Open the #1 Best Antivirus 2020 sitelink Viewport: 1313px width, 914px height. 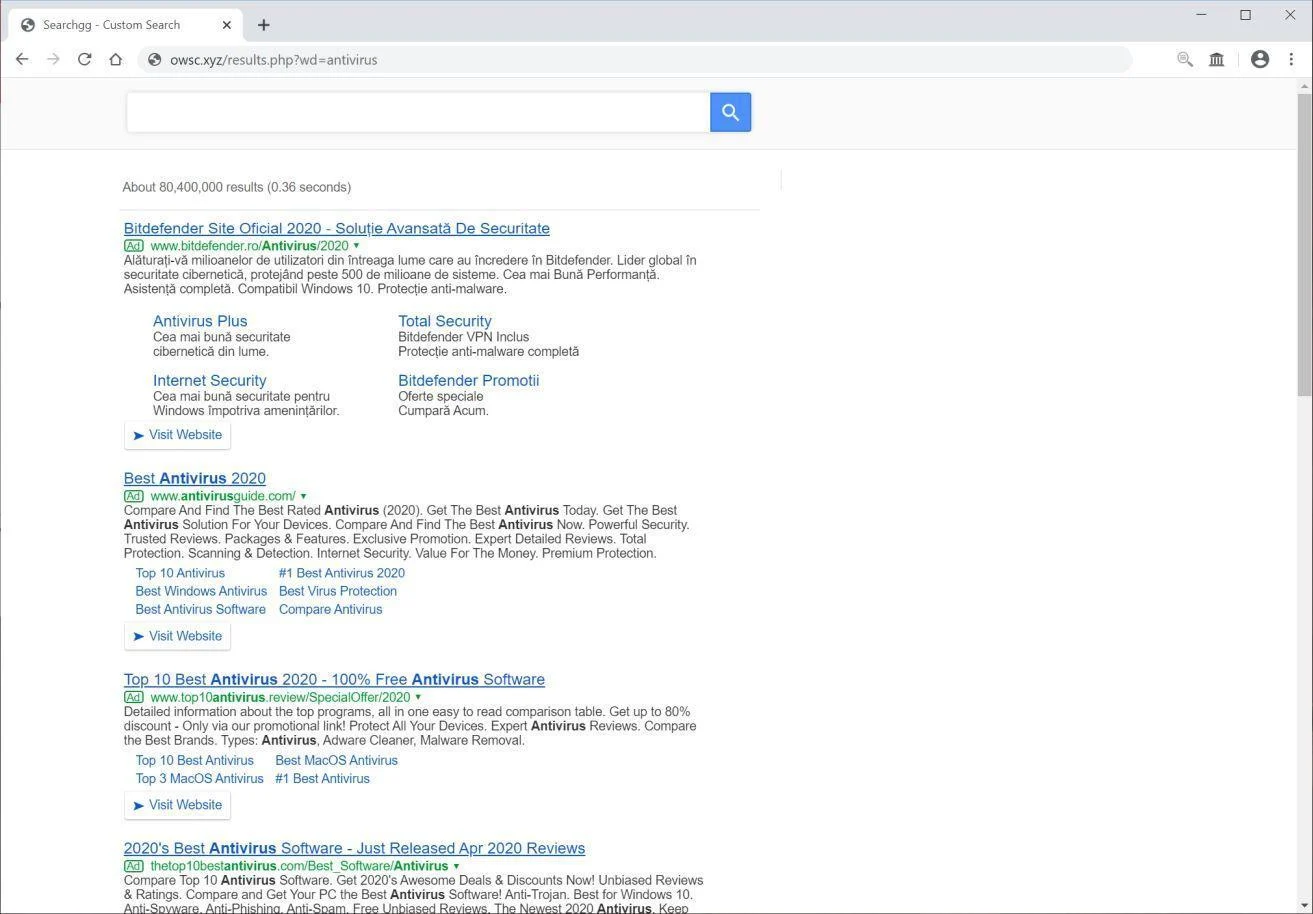(x=342, y=574)
